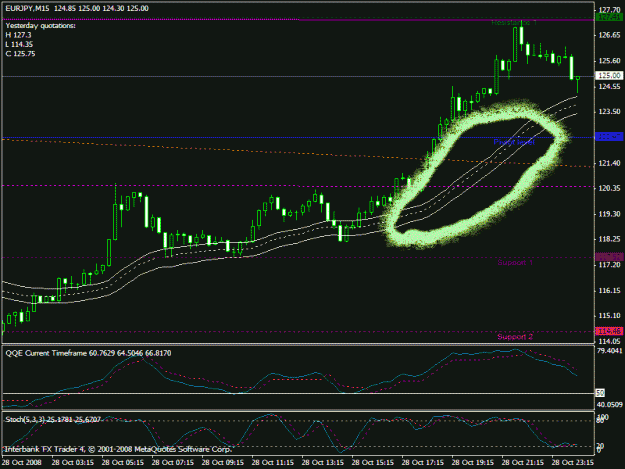Click the 'Support 2' line label

tap(515, 337)
